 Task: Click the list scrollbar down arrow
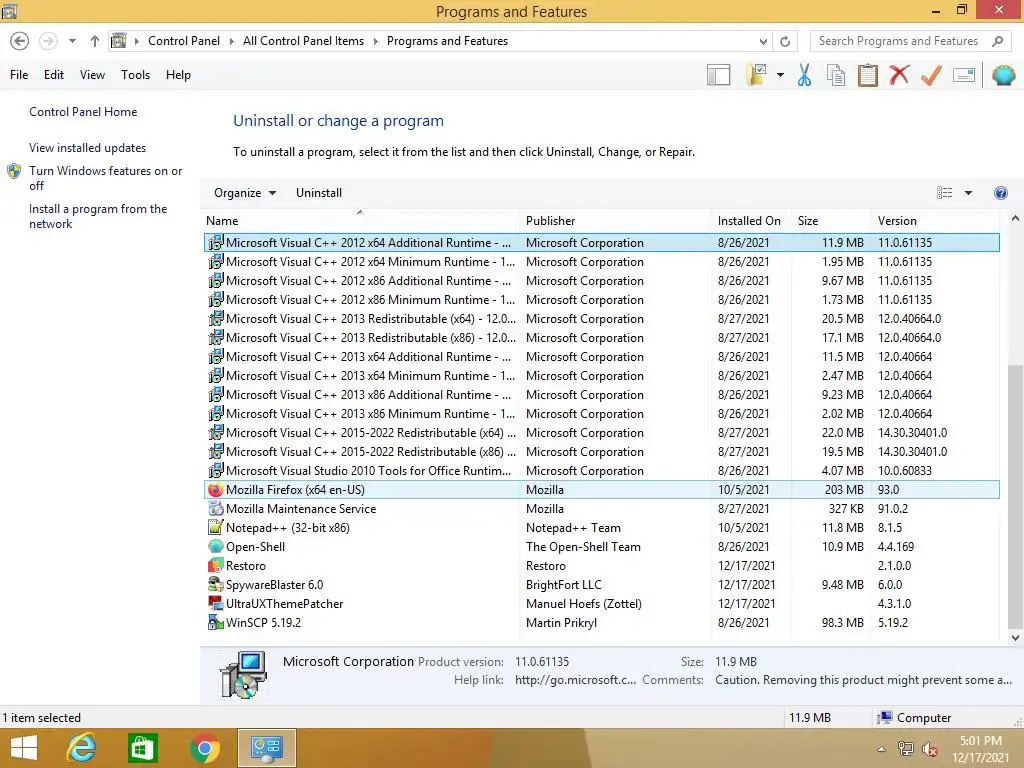(1015, 638)
